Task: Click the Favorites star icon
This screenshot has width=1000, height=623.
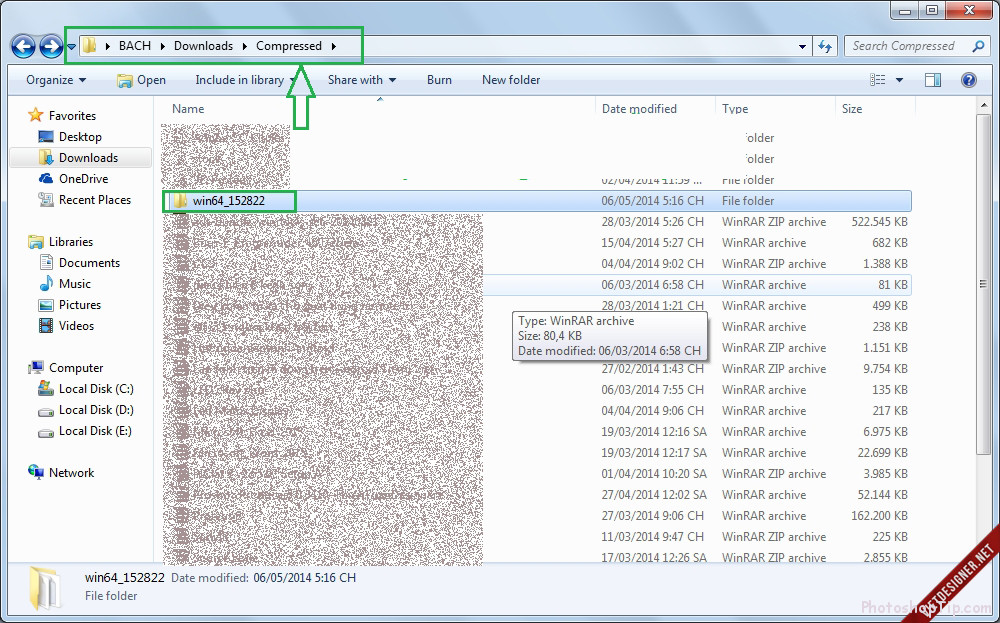Action: (36, 115)
